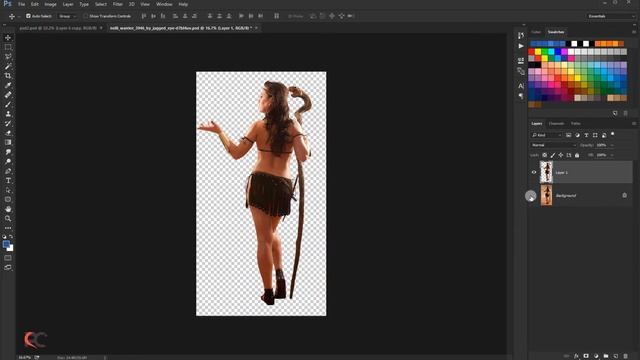This screenshot has height=360, width=640.
Task: Open Auto-Select Group dropdown
Action: point(67,16)
